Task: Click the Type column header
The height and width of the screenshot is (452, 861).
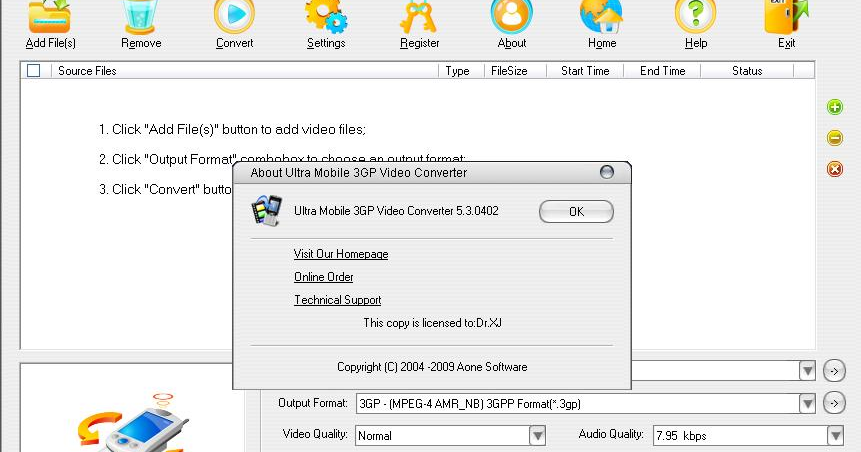Action: 461,71
